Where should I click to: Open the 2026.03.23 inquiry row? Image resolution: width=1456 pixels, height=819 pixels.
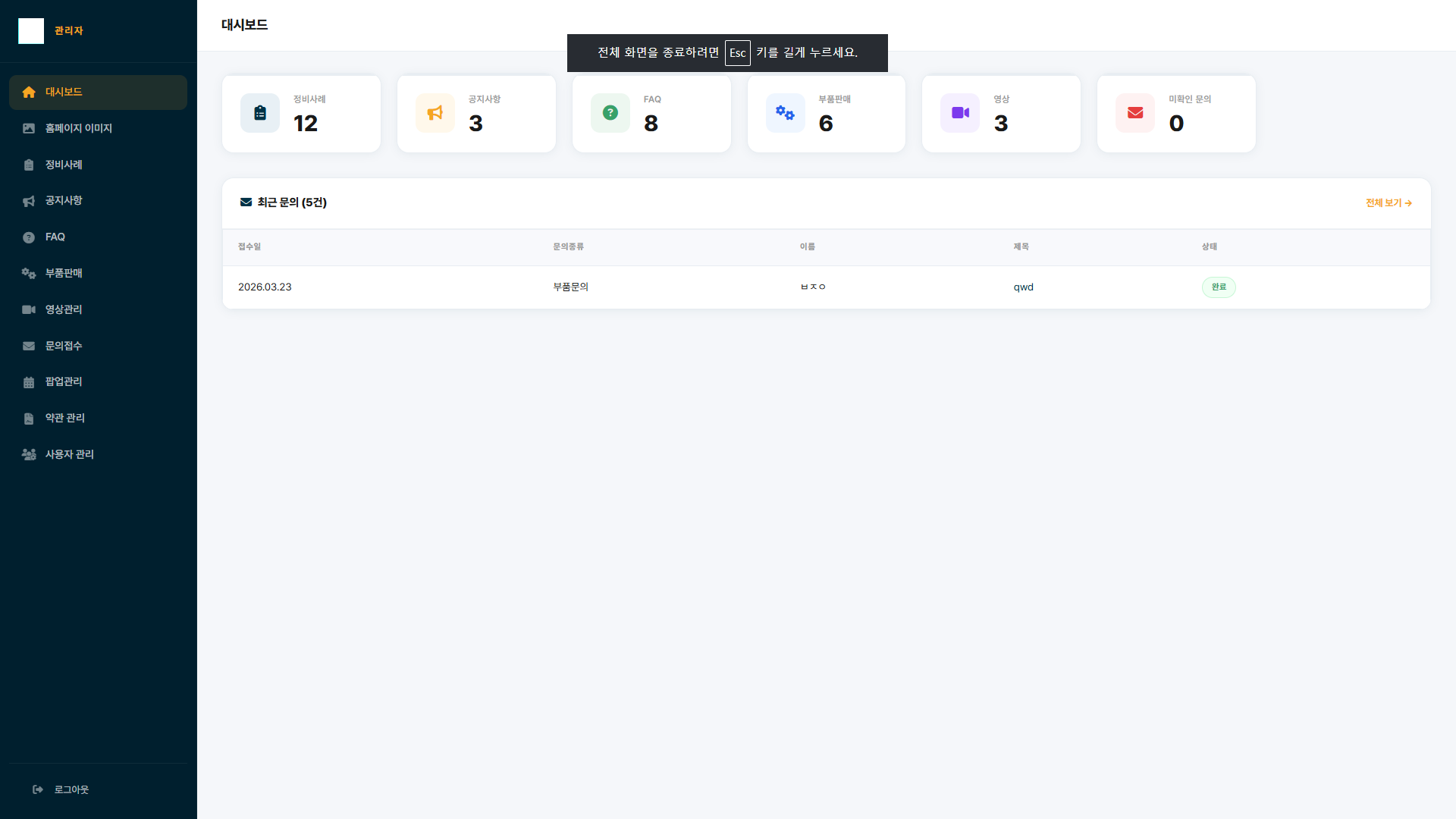(827, 287)
